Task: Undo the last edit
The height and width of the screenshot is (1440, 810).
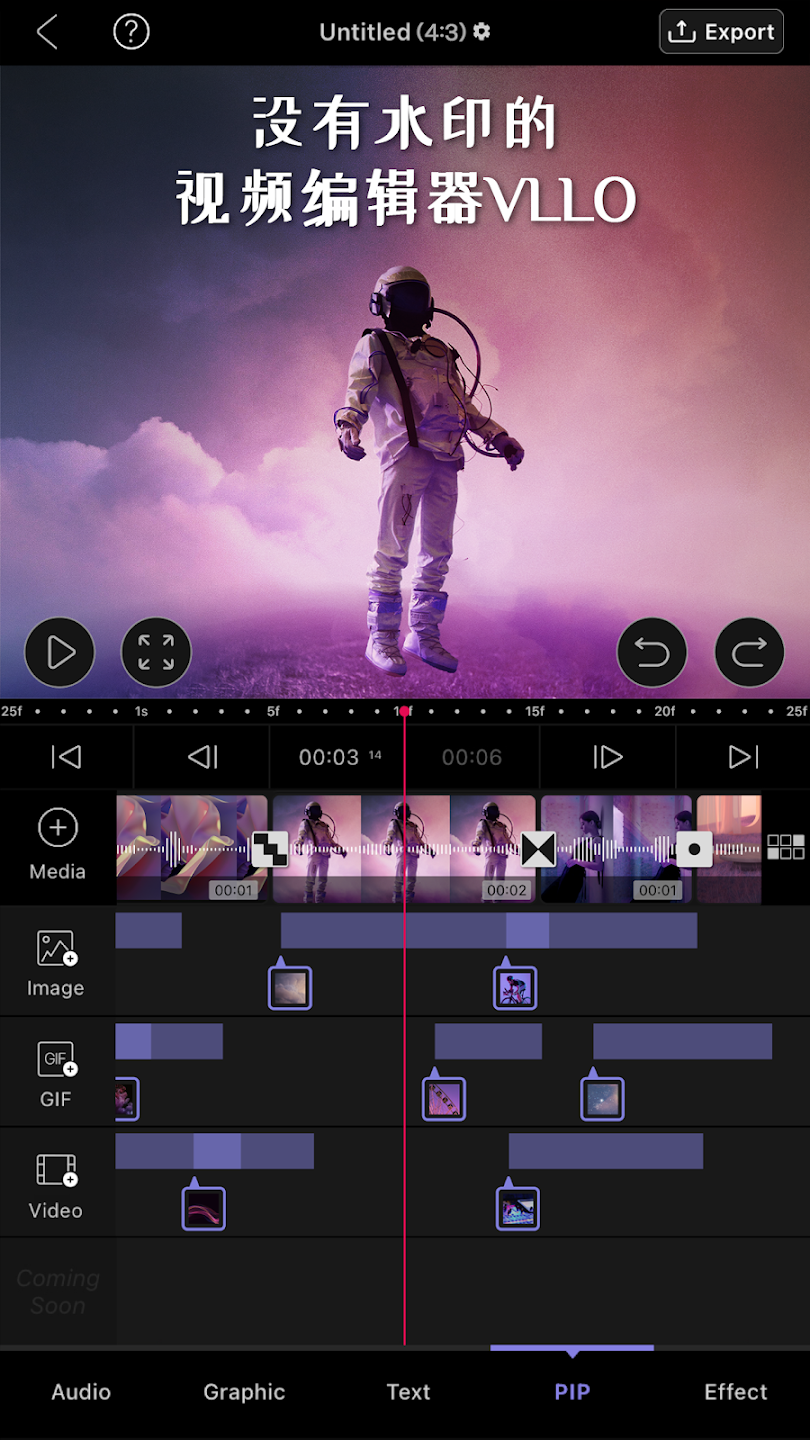Action: (652, 652)
